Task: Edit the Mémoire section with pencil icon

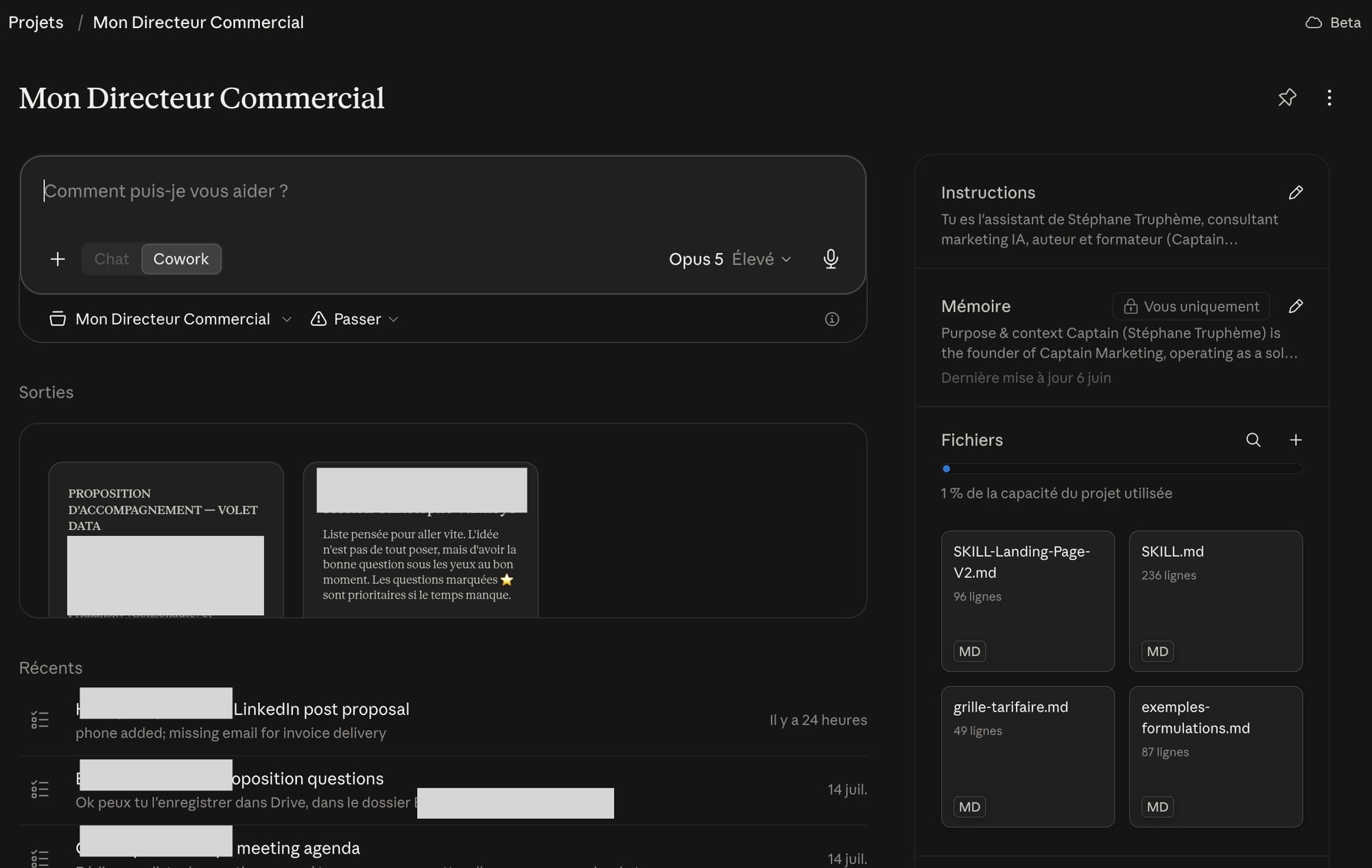Action: coord(1295,306)
